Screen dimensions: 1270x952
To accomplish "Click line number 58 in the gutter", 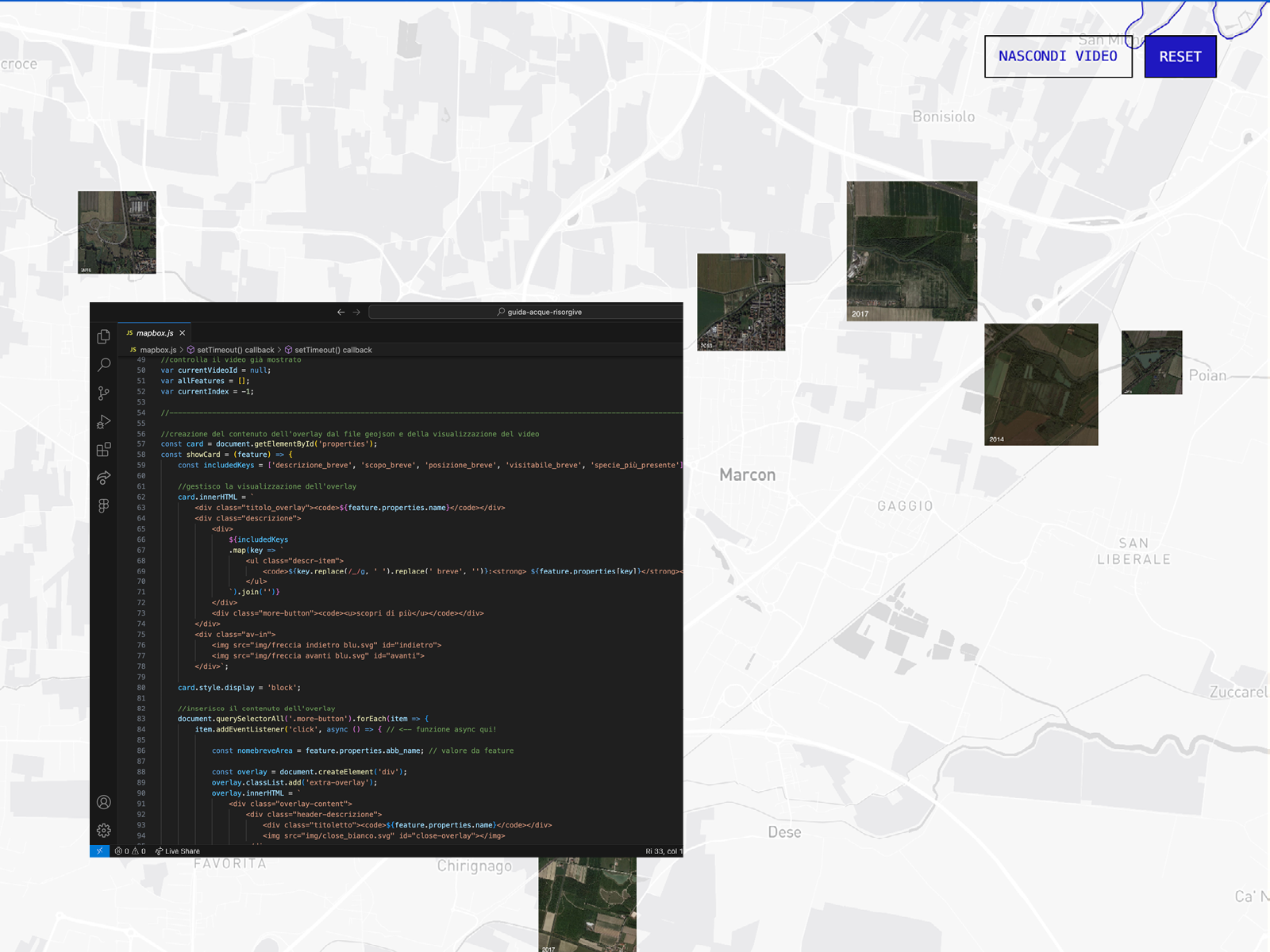I will click(x=140, y=455).
